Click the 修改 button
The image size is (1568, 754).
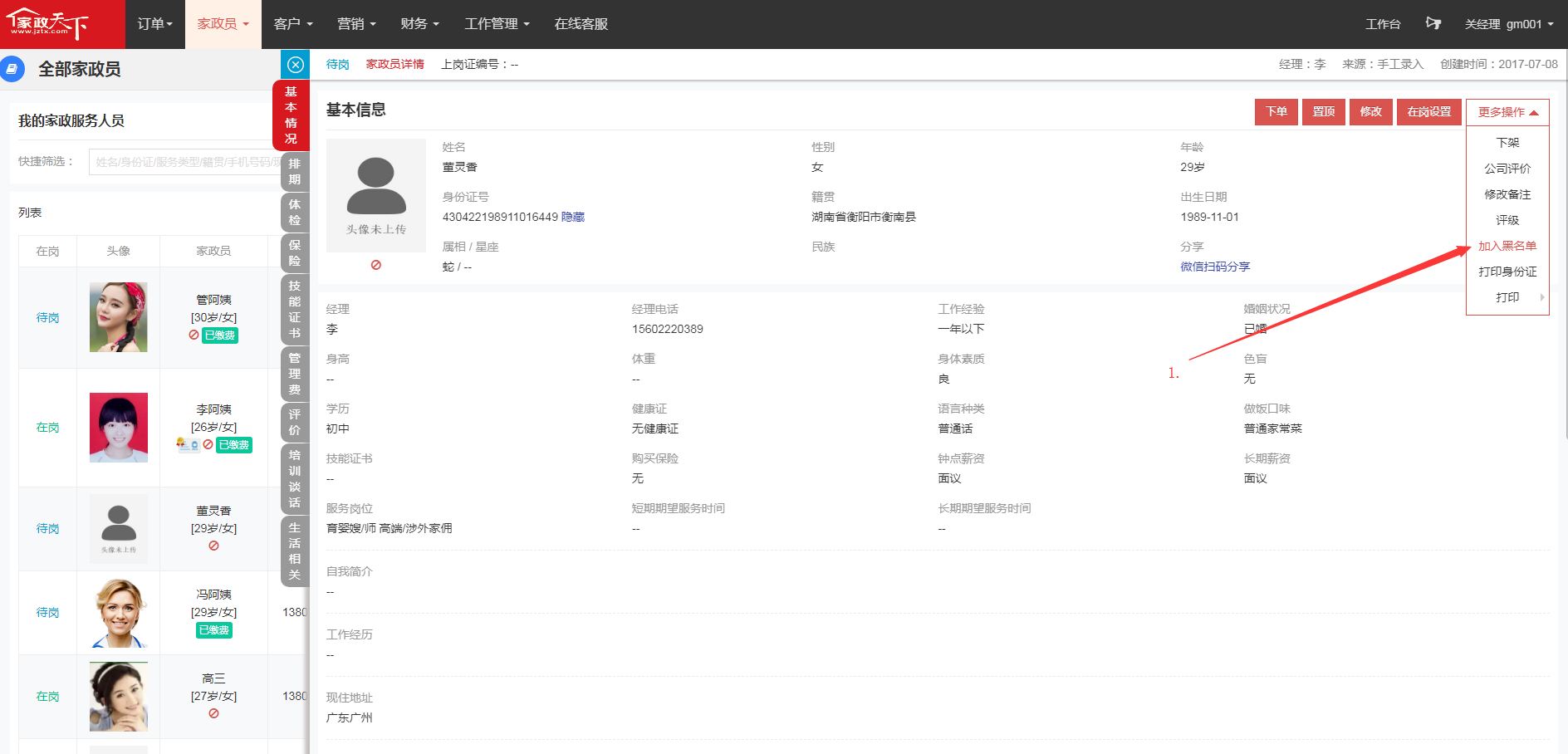tap(1371, 112)
